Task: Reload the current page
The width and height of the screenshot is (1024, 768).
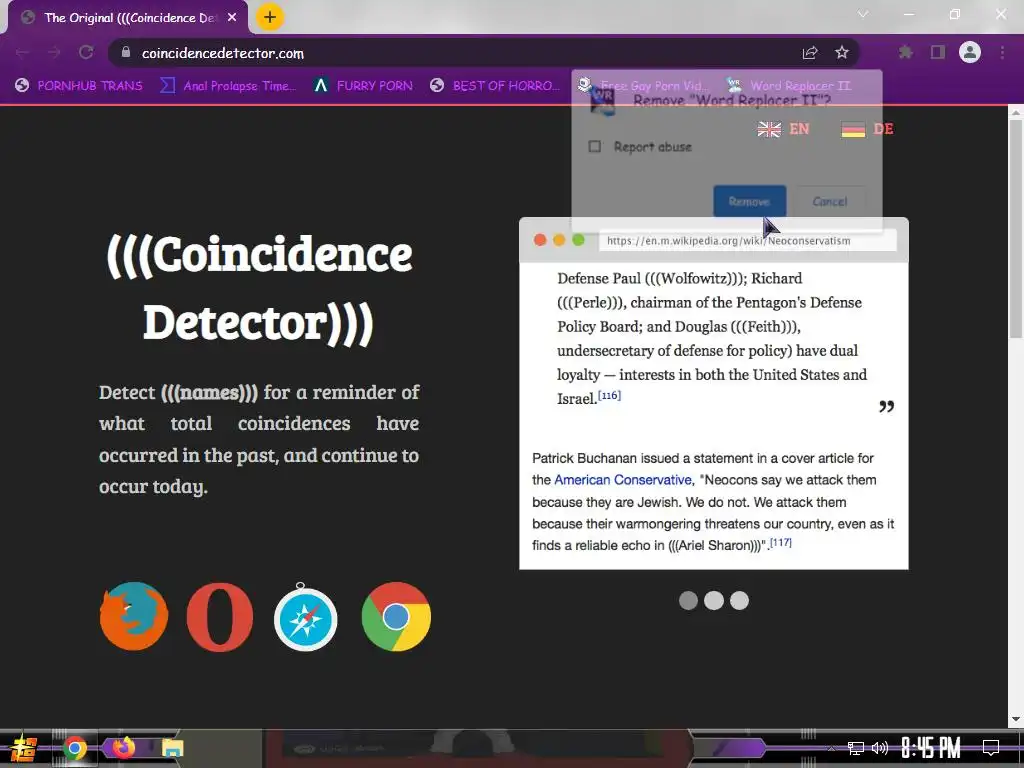Action: 86,53
